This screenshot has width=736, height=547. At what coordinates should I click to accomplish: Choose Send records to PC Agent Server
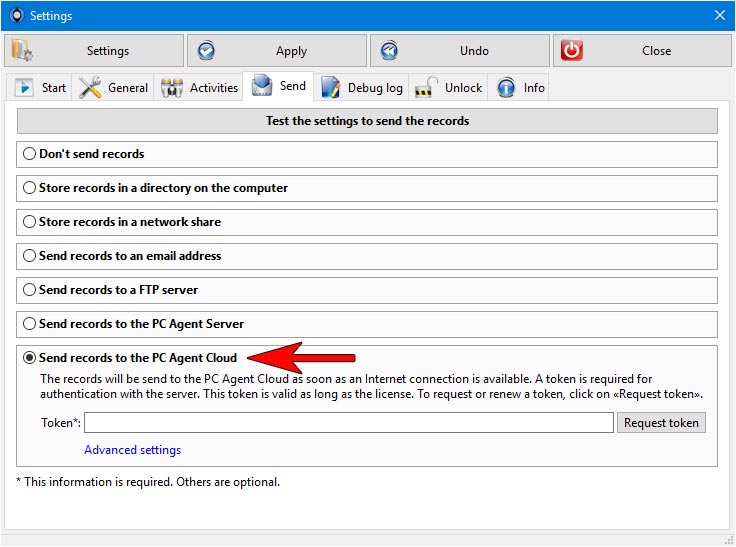point(30,324)
